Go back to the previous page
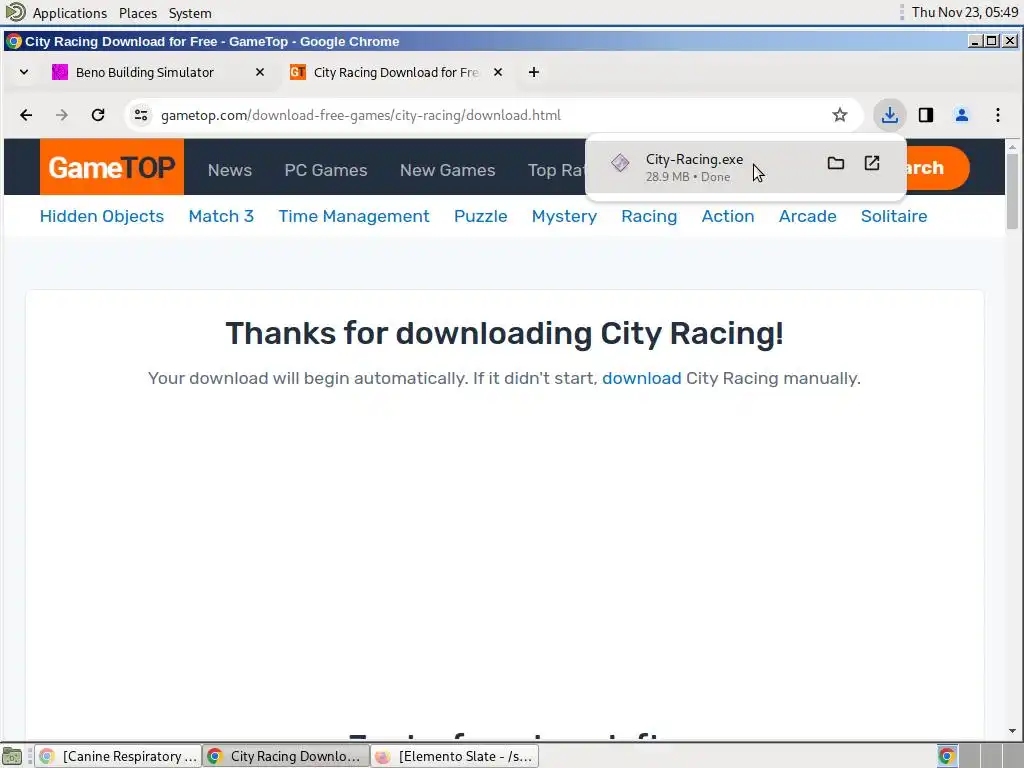 point(26,116)
